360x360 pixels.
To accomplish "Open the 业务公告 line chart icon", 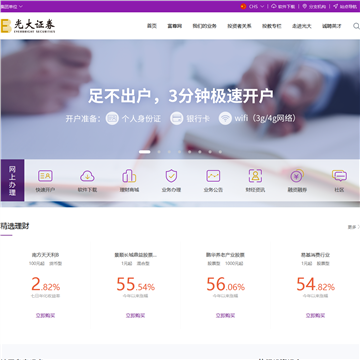I will [213, 176].
